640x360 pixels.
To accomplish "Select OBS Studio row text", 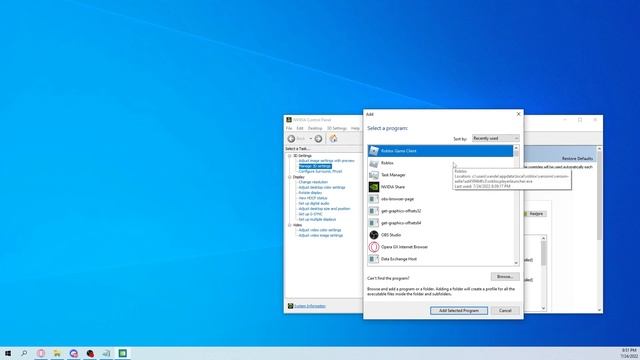I will click(x=391, y=235).
